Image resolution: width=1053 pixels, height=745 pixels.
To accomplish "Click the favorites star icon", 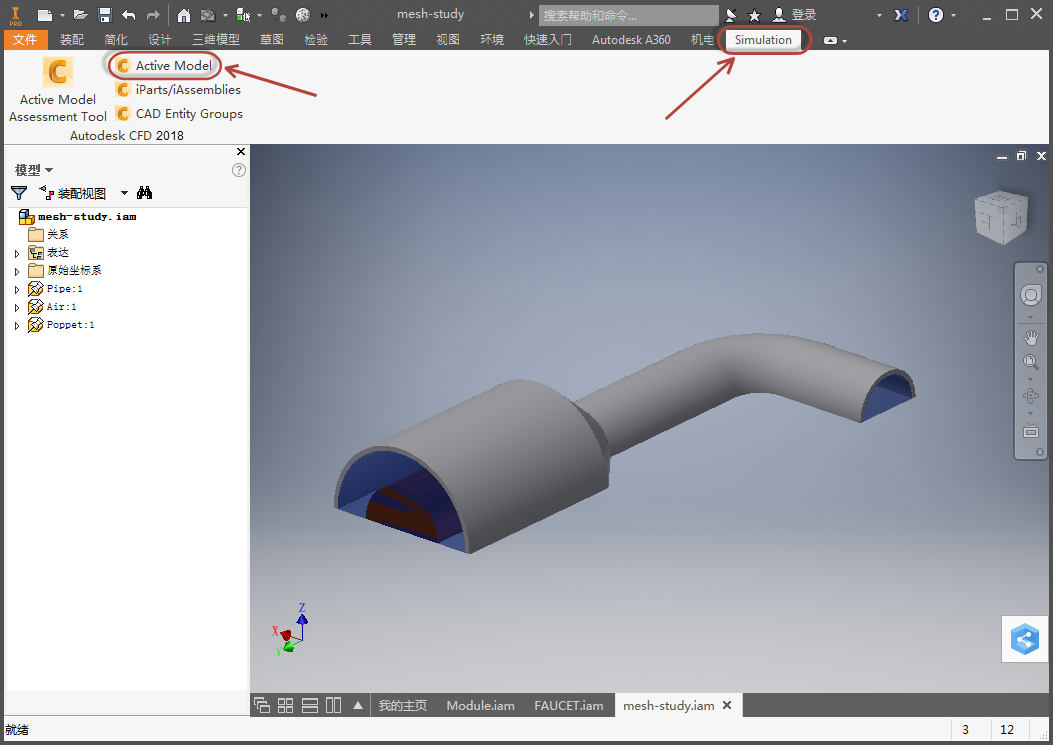I will point(754,15).
